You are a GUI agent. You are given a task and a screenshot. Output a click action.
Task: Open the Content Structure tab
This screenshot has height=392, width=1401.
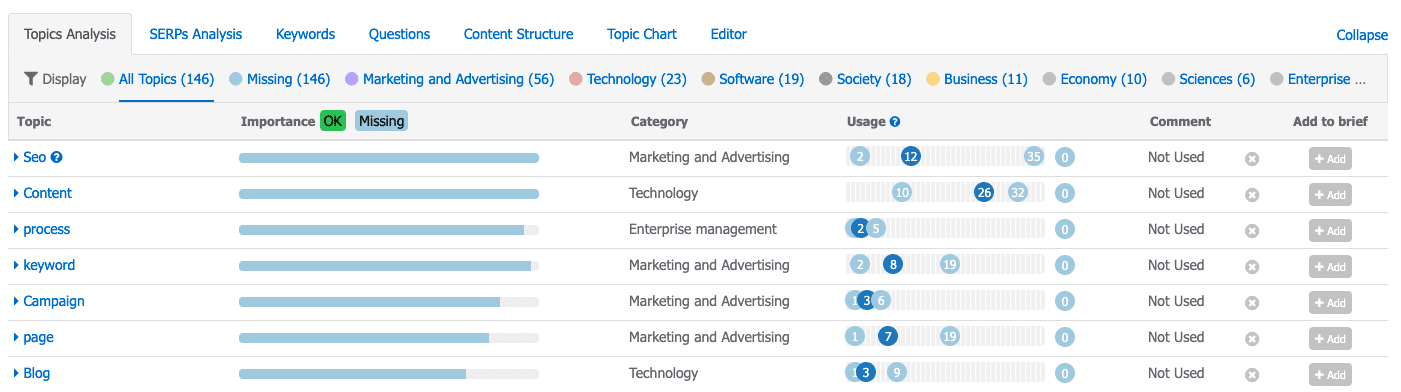518,34
